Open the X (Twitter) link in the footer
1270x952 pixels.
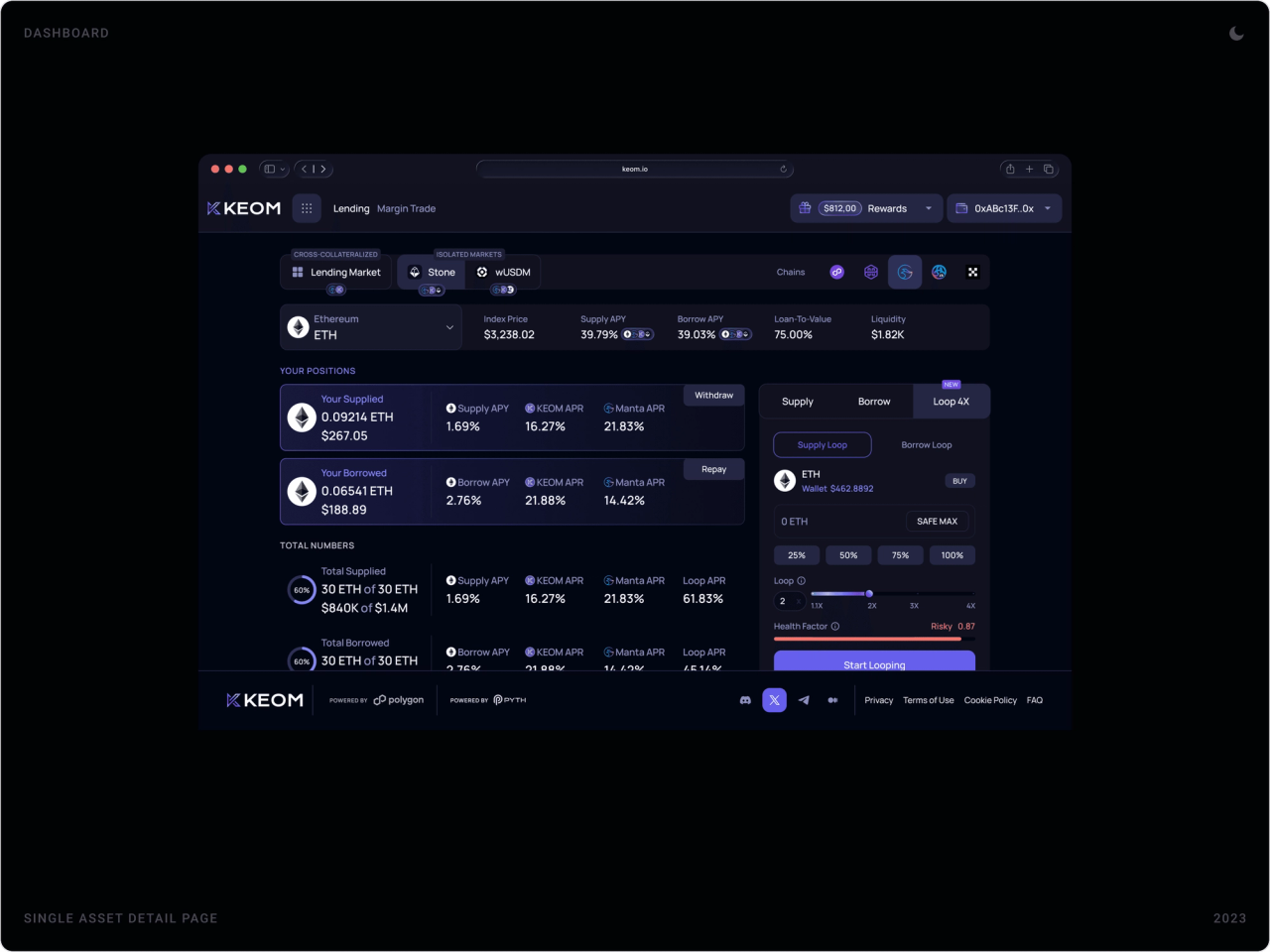pyautogui.click(x=775, y=700)
